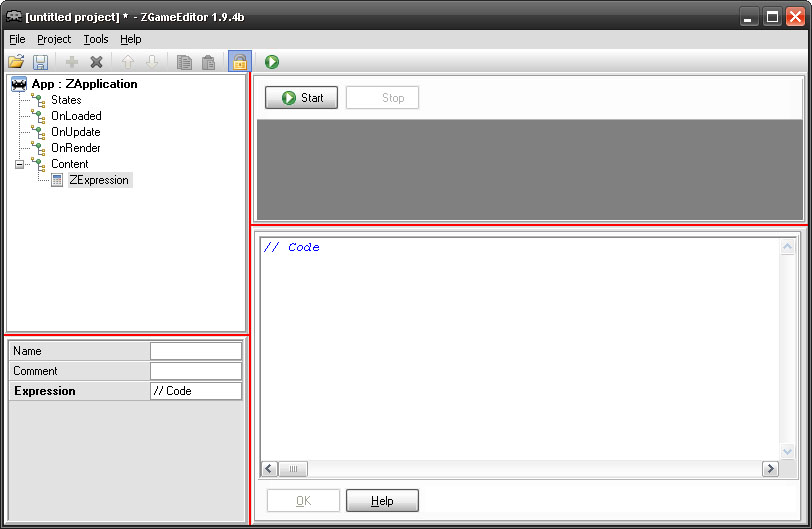The image size is (812, 529).
Task: Start the preview with Start button
Action: click(301, 98)
